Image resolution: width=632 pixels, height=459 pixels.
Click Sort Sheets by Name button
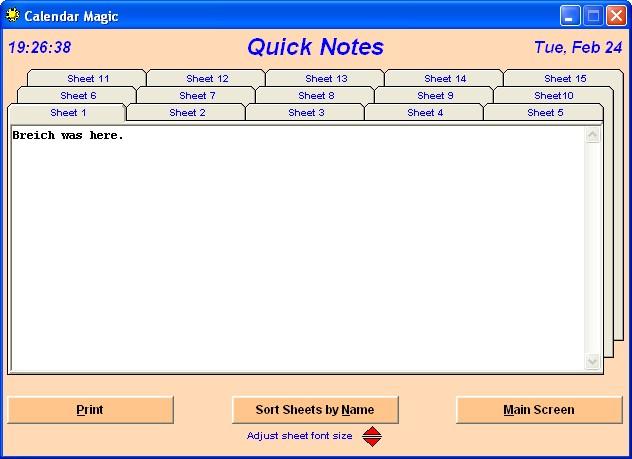point(315,410)
